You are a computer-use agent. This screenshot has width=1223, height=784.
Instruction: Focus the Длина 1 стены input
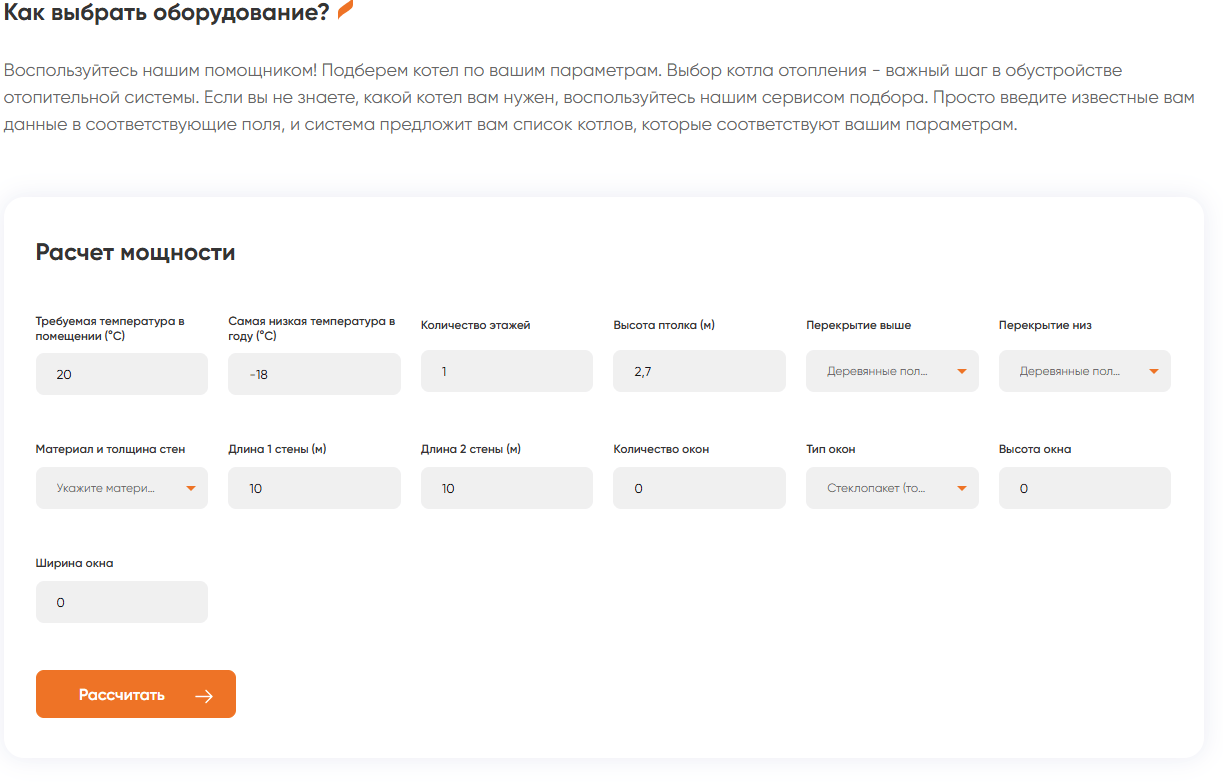point(314,488)
